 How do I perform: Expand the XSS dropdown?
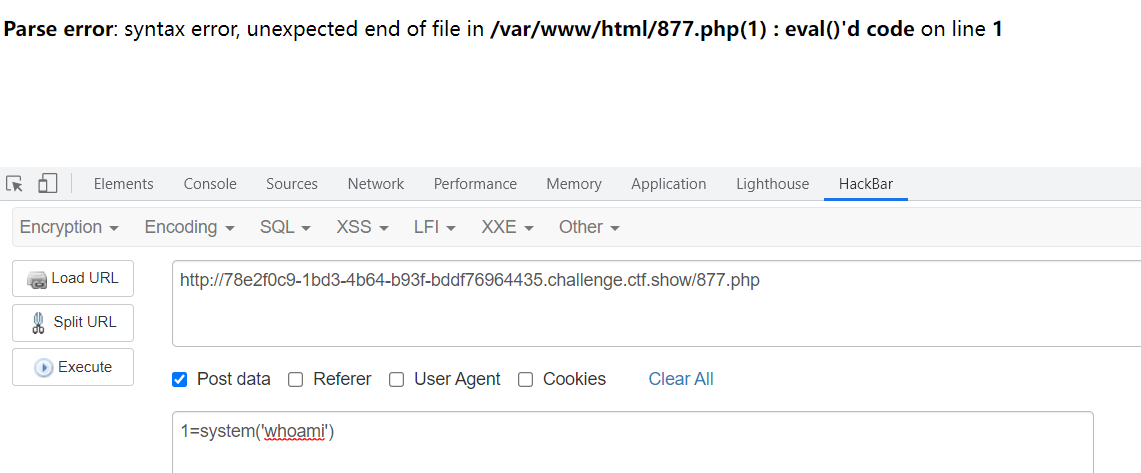point(362,227)
